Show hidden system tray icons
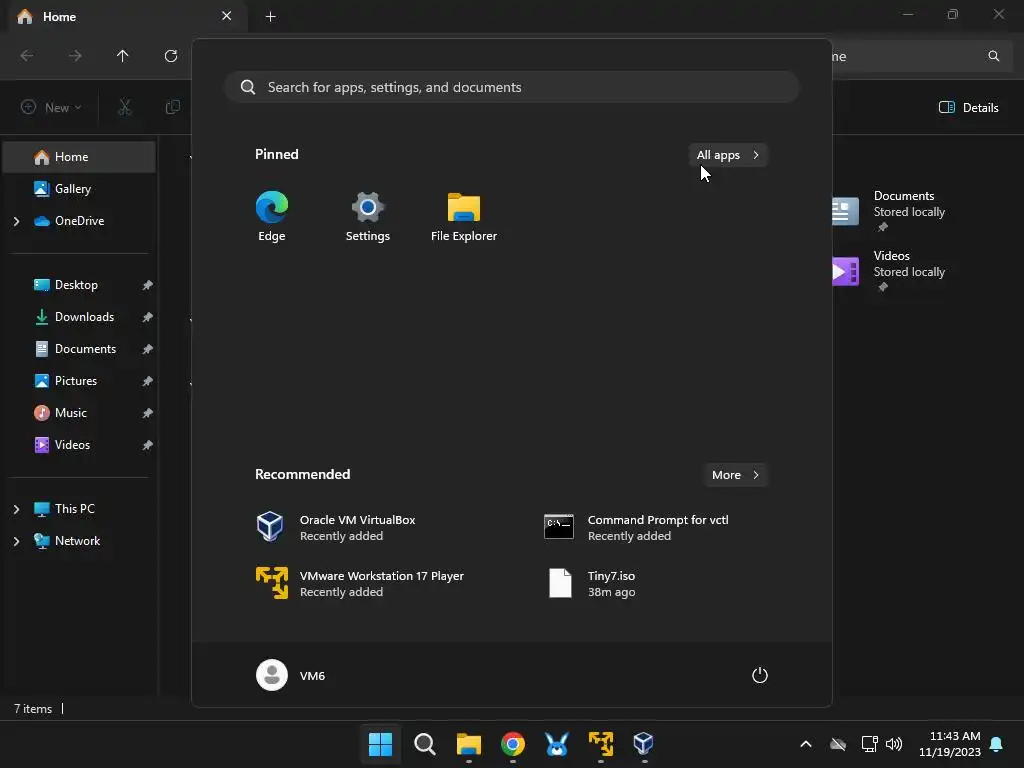The height and width of the screenshot is (768, 1024). tap(806, 744)
